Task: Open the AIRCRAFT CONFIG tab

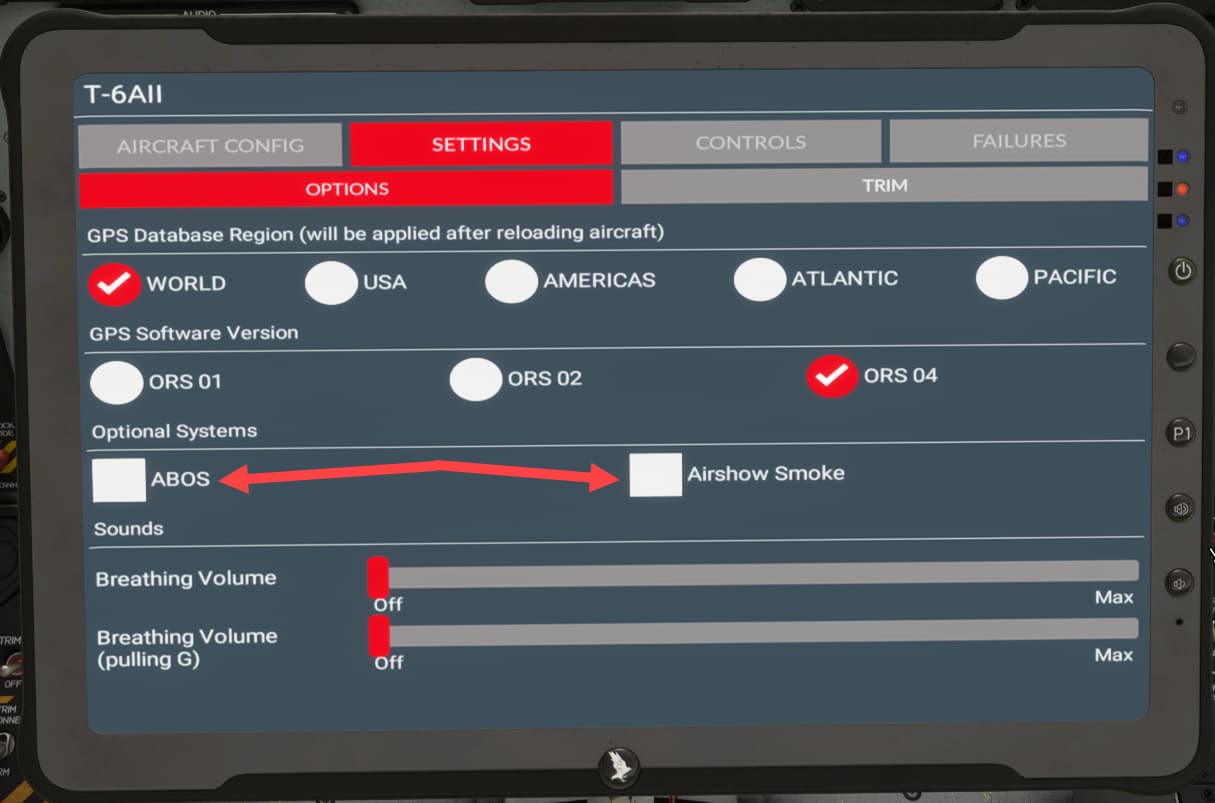Action: click(x=210, y=146)
